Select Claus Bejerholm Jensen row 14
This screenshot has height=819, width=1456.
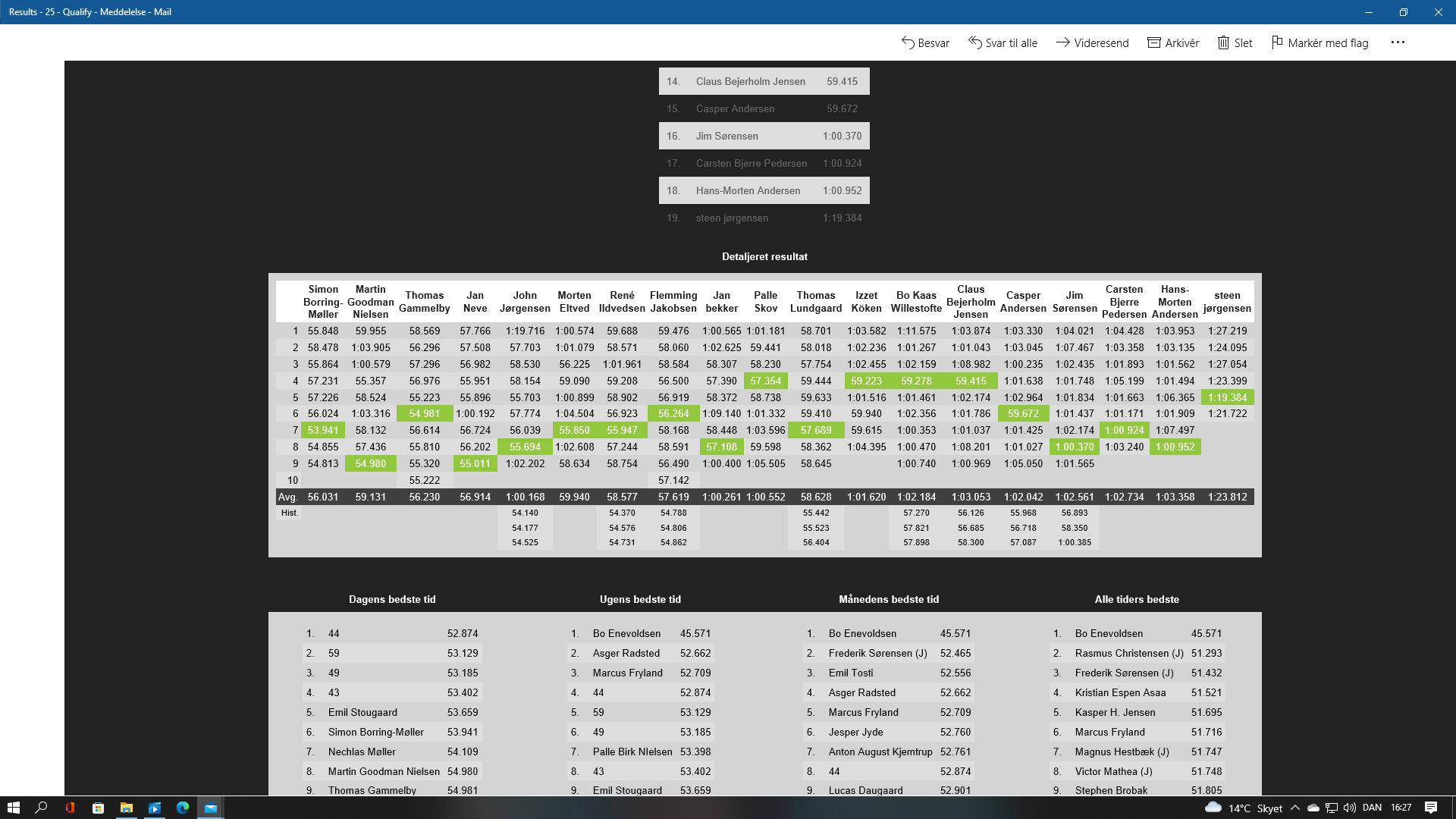click(764, 81)
